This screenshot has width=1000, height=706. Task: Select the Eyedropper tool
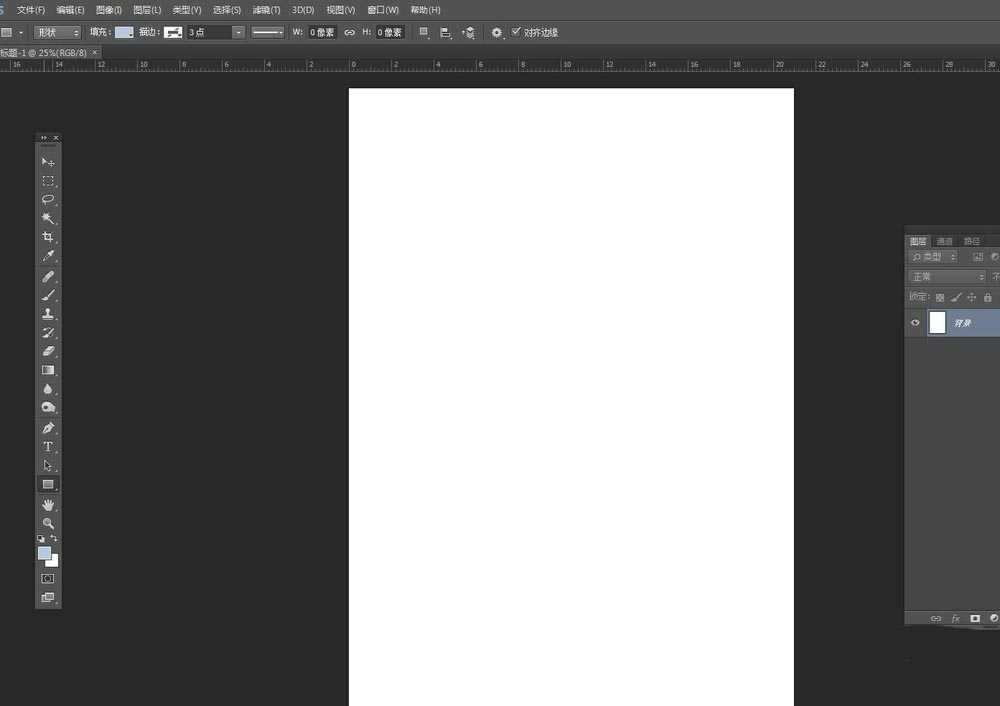(x=48, y=256)
